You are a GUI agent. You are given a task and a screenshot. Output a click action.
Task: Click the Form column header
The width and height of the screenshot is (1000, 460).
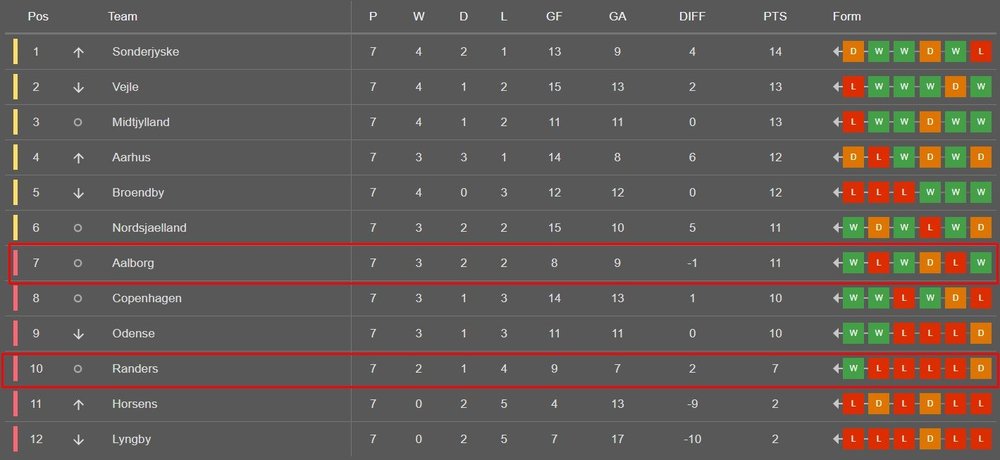click(846, 17)
